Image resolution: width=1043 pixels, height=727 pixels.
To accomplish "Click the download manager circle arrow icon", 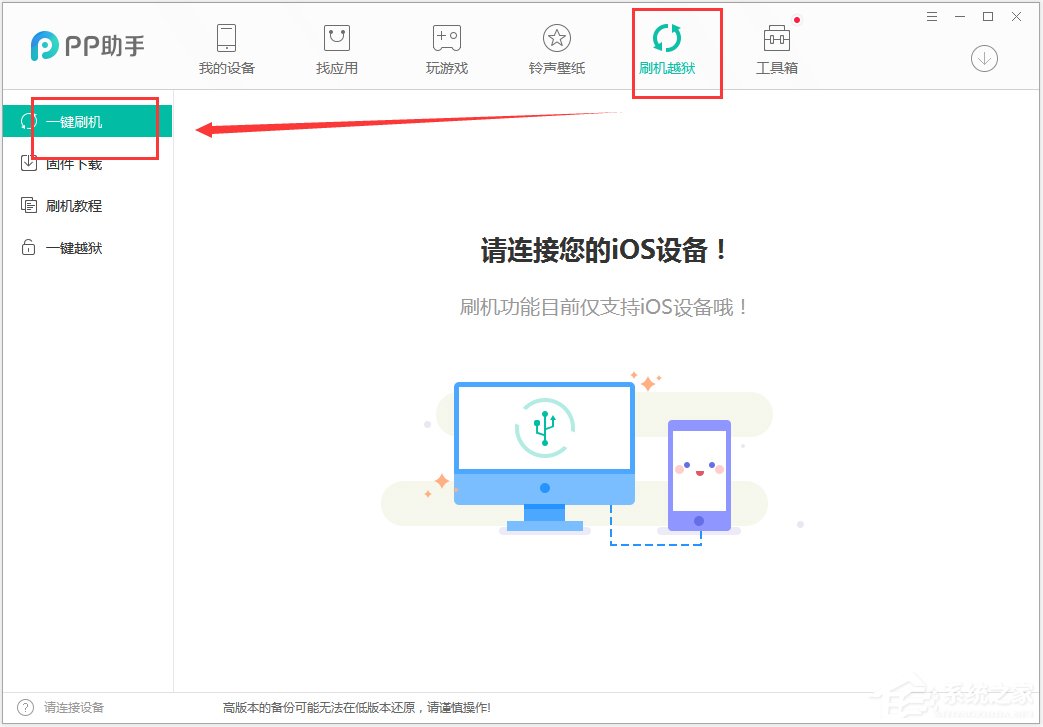I will (983, 58).
